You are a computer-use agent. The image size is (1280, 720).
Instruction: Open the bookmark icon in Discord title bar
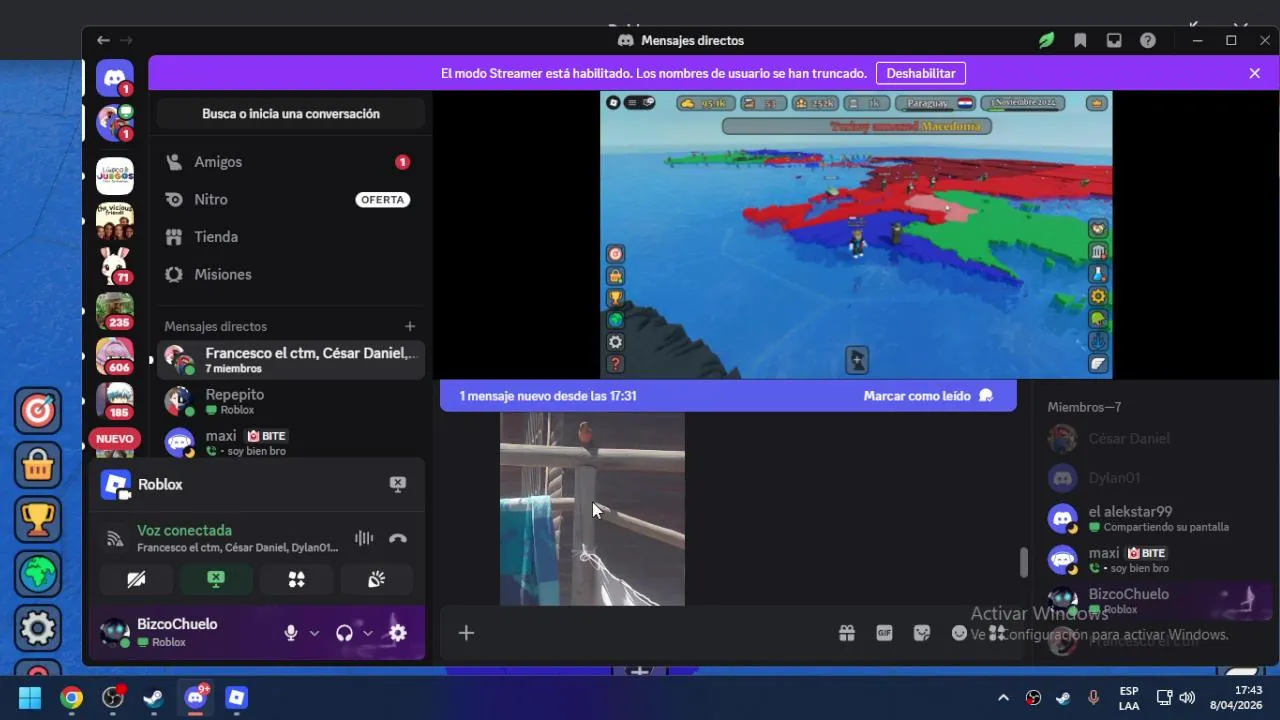click(1080, 40)
